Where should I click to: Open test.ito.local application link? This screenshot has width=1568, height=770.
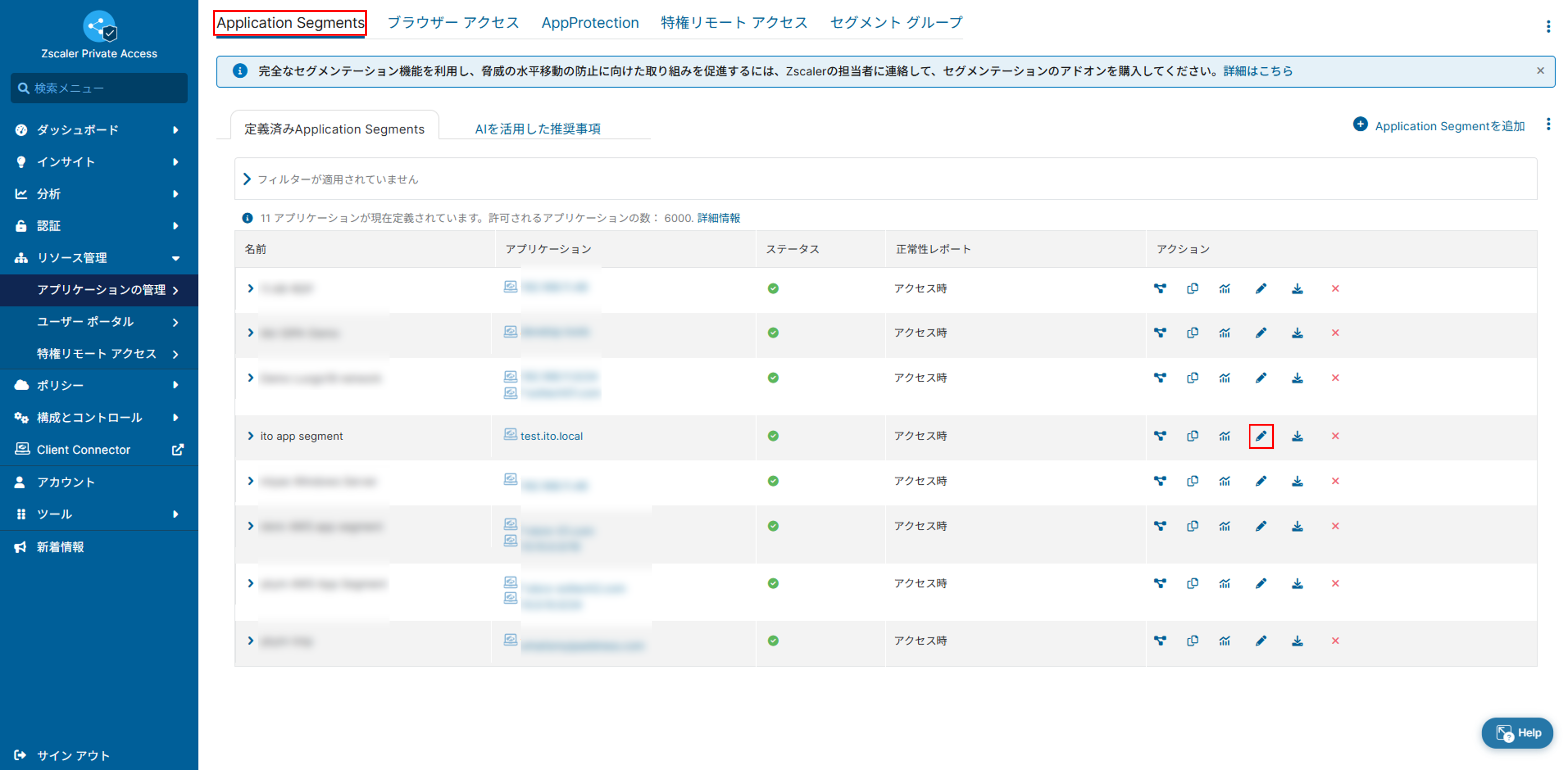coord(551,436)
